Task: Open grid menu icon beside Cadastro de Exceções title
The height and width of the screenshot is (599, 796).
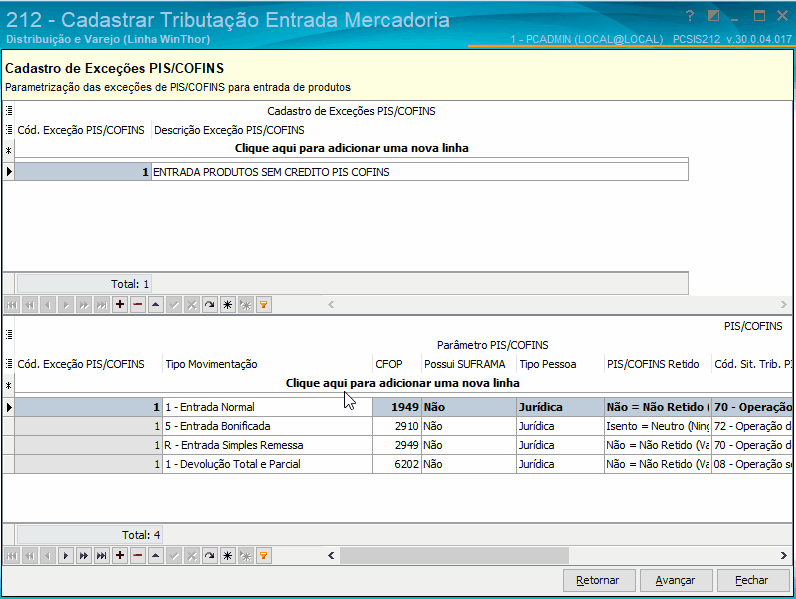Action: 9,110
